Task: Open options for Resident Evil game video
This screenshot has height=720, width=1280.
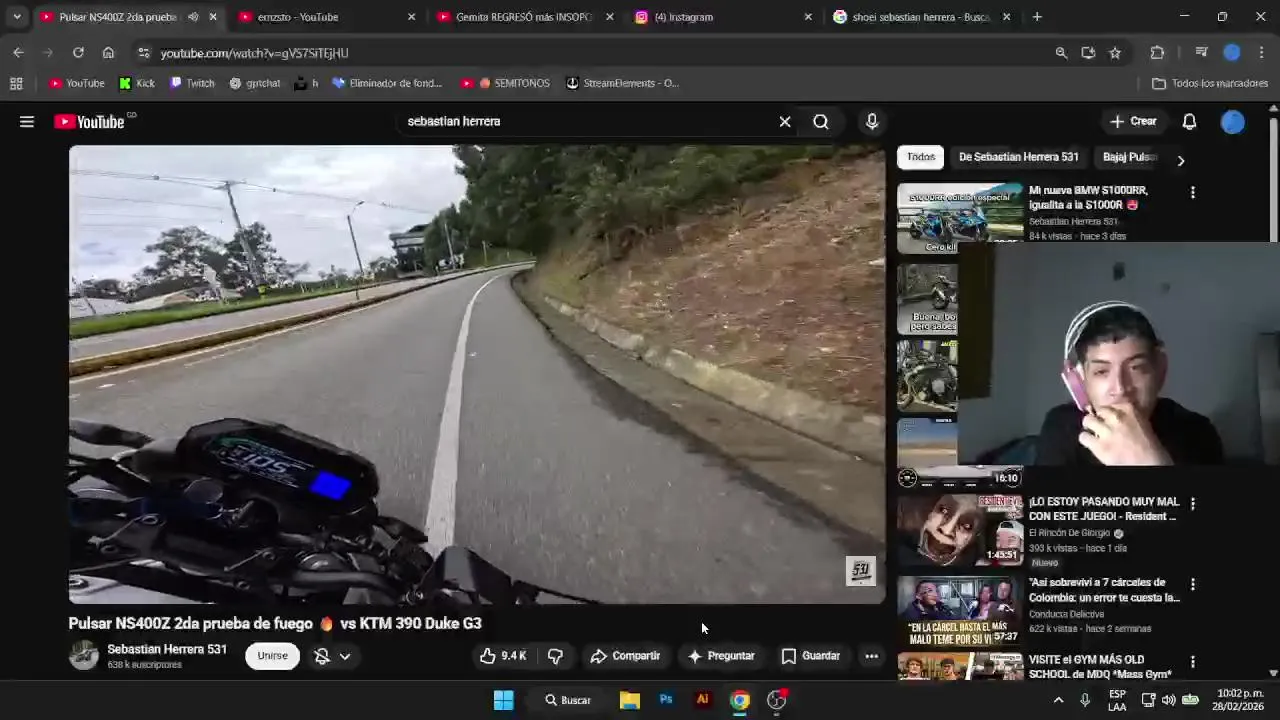Action: coord(1192,504)
